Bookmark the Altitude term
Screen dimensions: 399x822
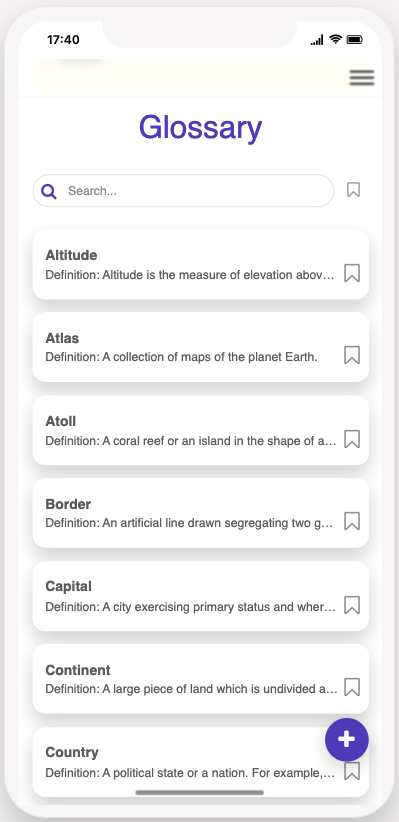coord(352,273)
